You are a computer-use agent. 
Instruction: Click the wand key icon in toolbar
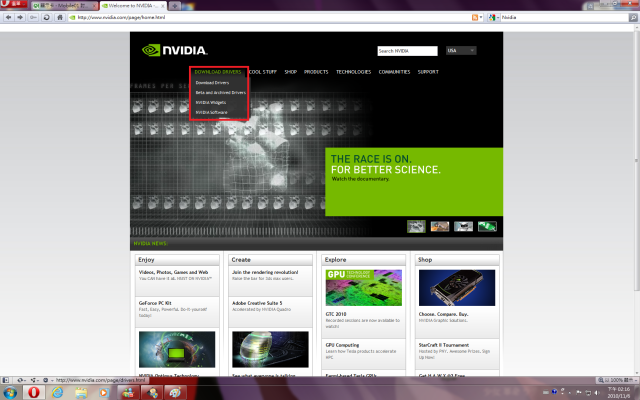[33, 17]
